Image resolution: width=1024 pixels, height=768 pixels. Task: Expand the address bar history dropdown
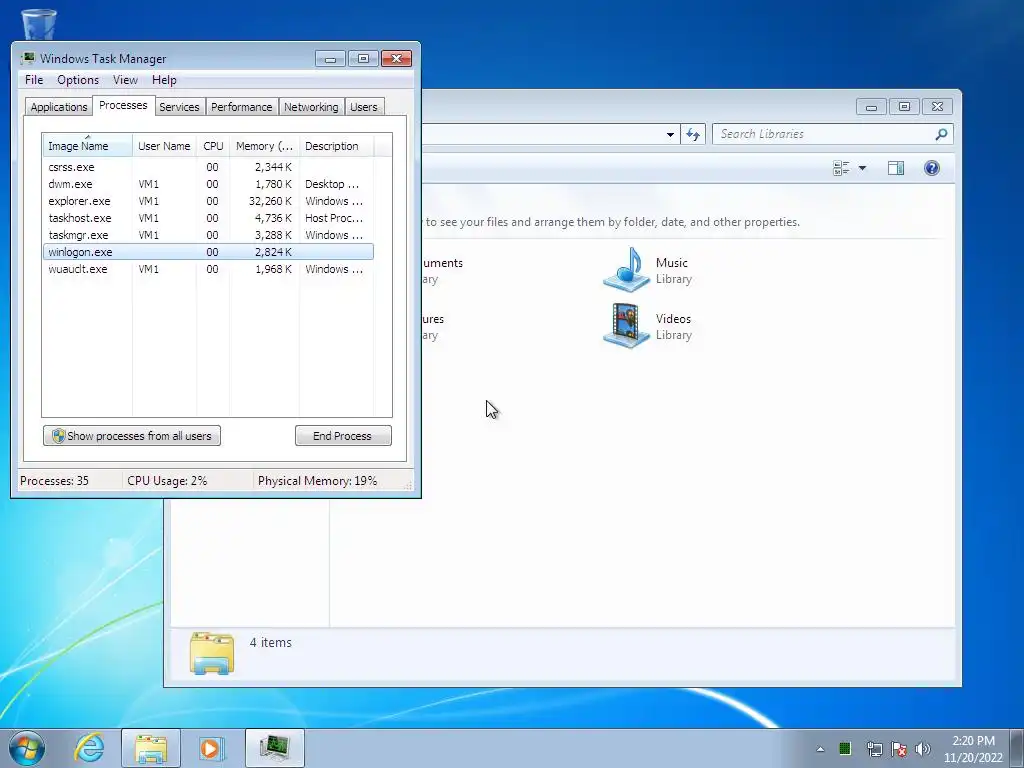670,135
